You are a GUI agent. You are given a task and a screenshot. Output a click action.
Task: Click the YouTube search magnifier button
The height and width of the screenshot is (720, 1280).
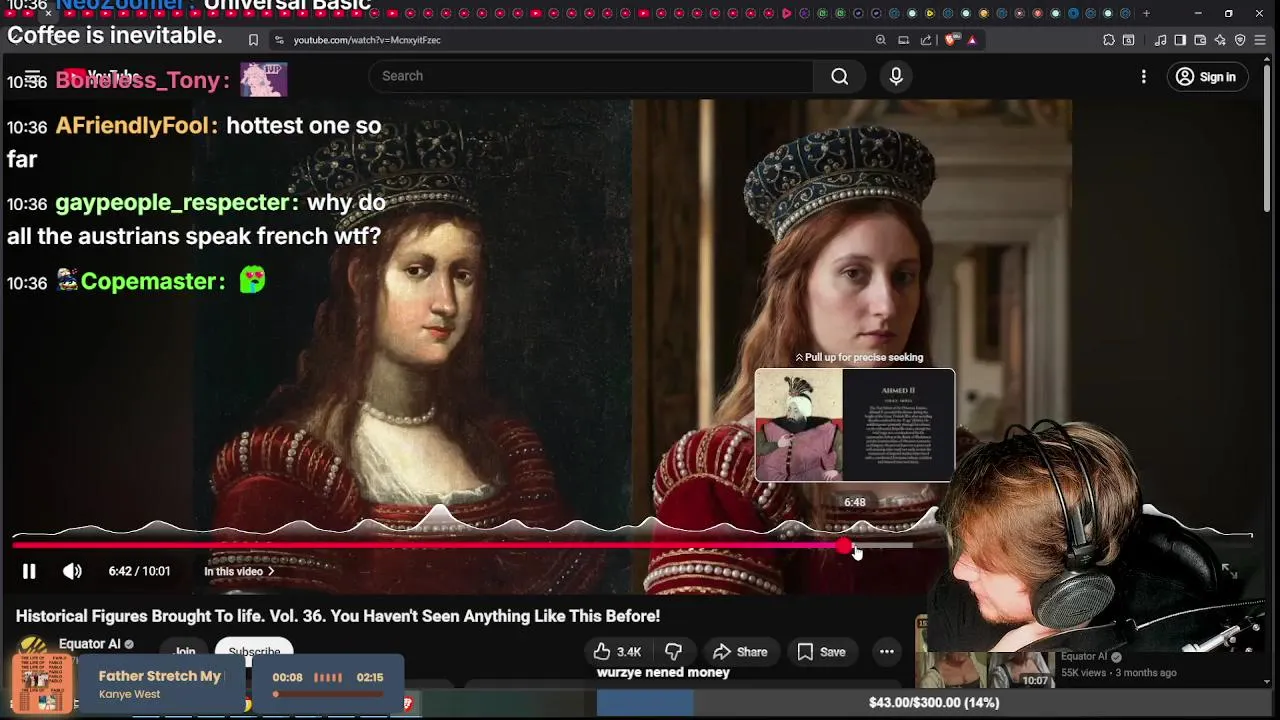point(840,77)
